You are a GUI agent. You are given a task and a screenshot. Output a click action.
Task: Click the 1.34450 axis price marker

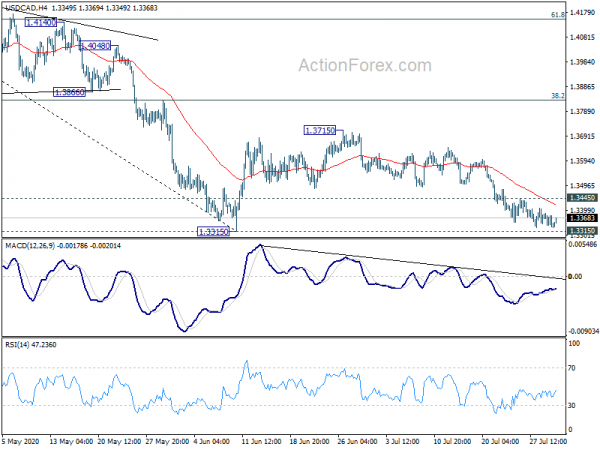582,198
